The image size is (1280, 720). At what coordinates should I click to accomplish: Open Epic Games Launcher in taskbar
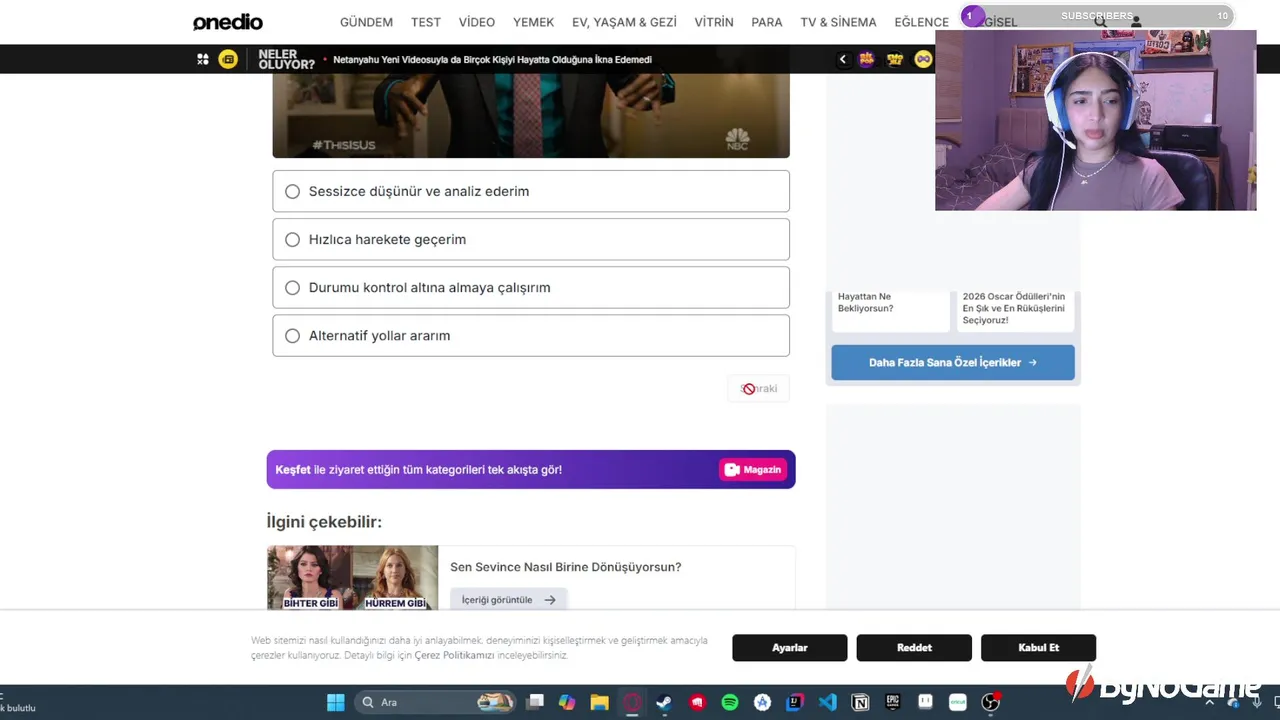point(893,702)
